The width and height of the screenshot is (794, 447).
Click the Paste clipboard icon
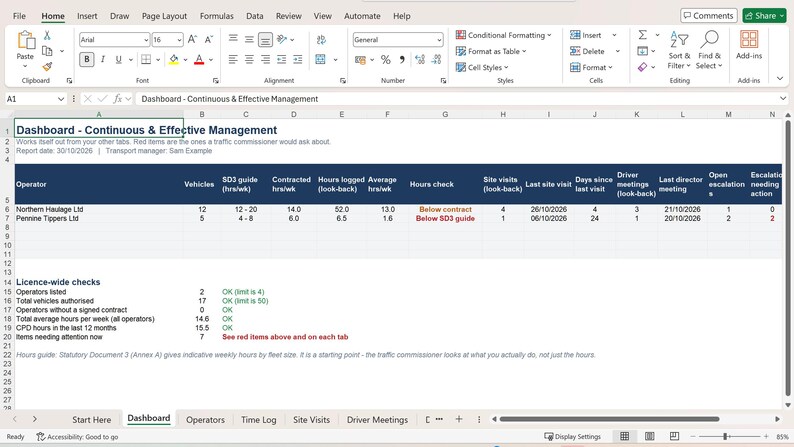click(25, 40)
